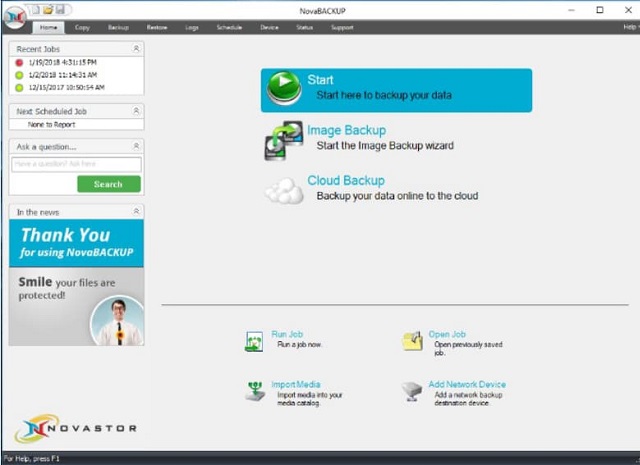Click the green status dot for 12/15/2017 job
Screen dimensions: 640x465
tap(19, 87)
